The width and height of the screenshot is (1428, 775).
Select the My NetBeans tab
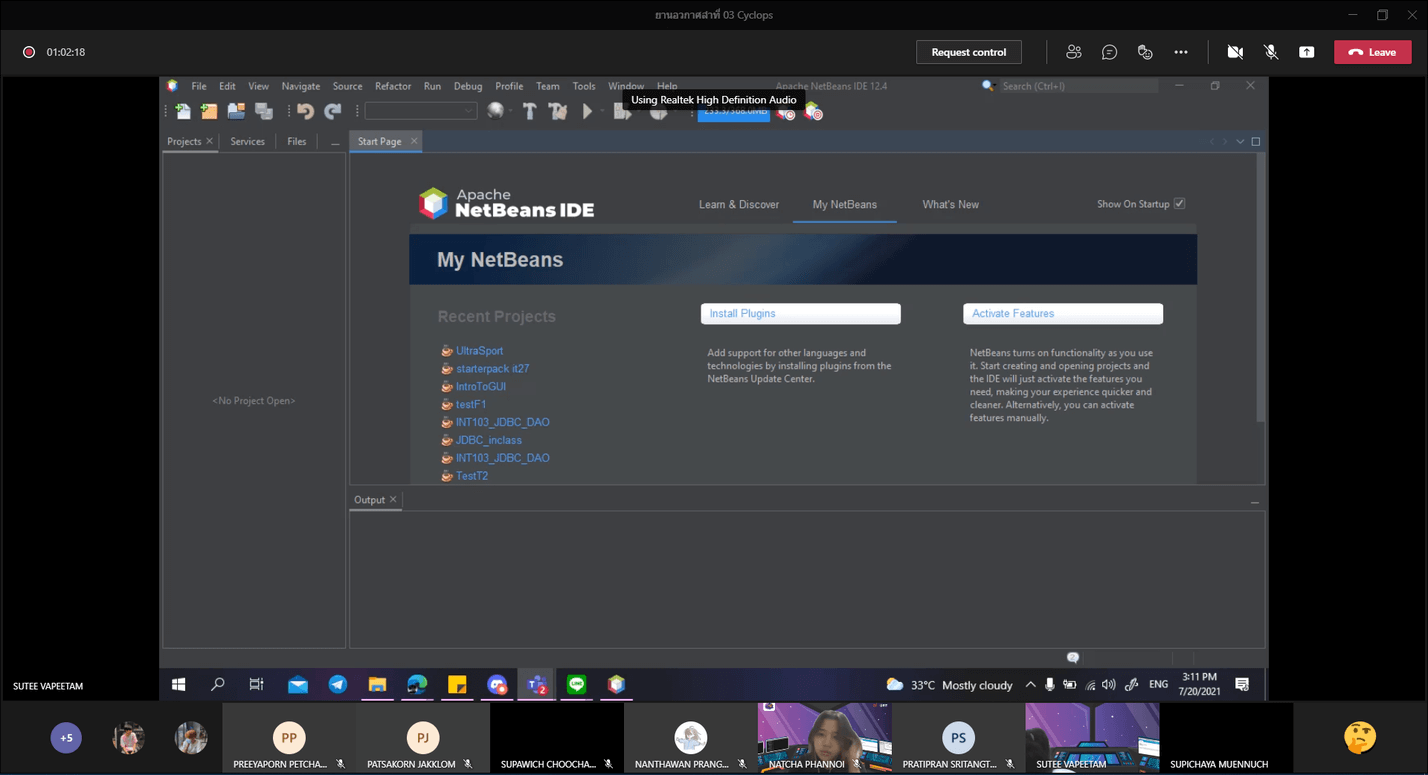pos(844,204)
